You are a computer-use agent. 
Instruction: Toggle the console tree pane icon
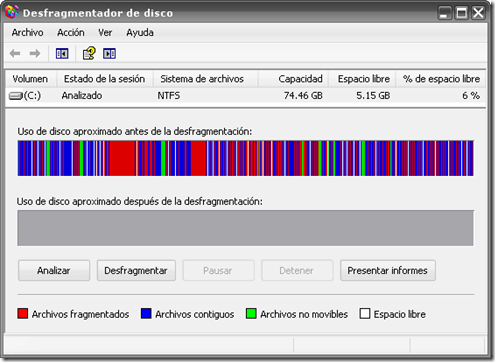coord(62,54)
